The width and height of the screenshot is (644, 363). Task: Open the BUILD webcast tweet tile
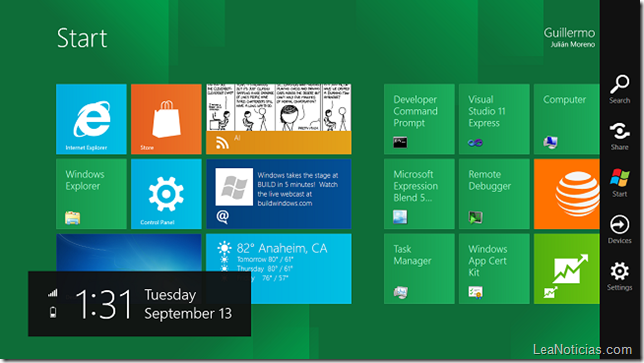pyautogui.click(x=279, y=194)
